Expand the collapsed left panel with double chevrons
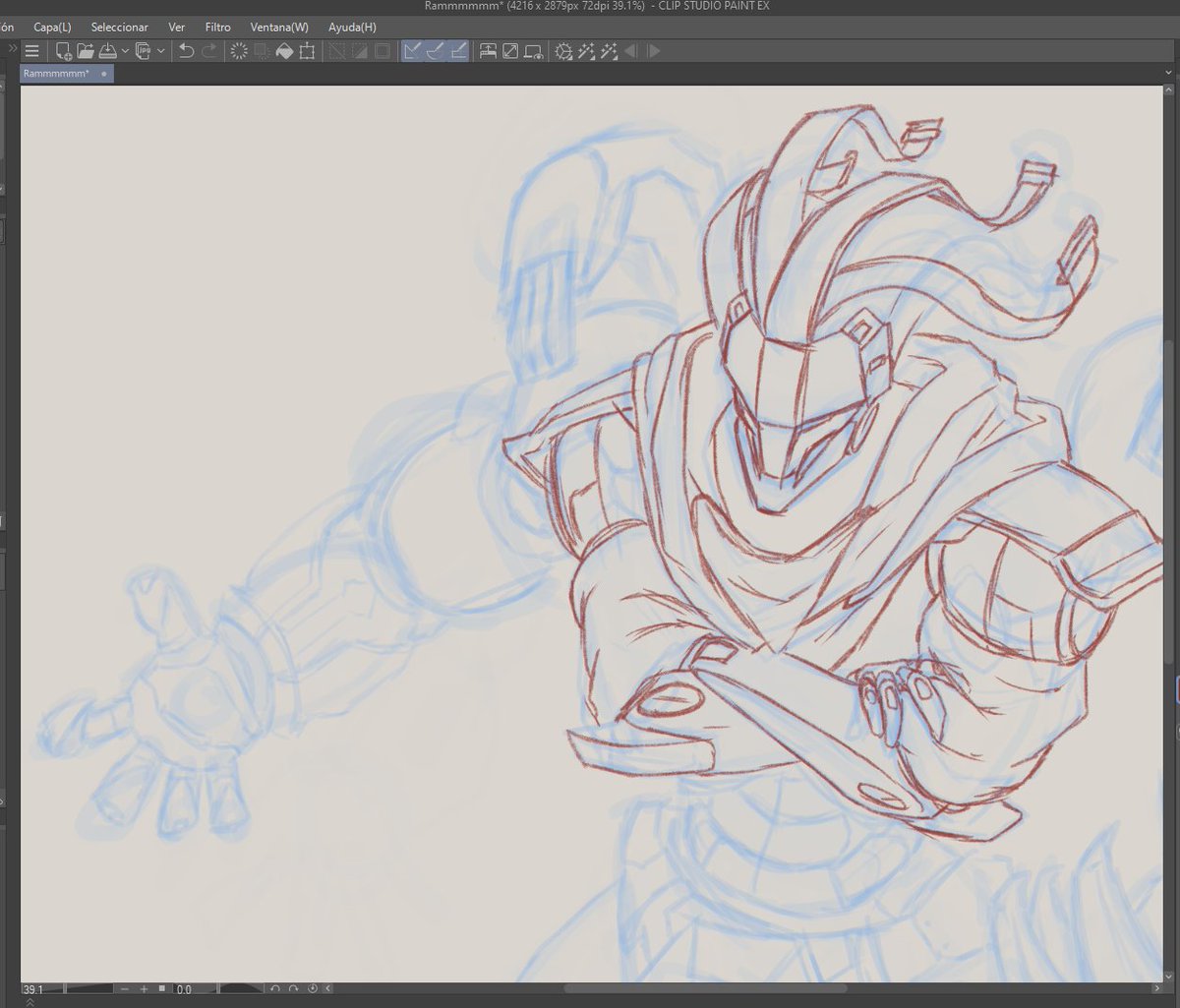 [11, 49]
